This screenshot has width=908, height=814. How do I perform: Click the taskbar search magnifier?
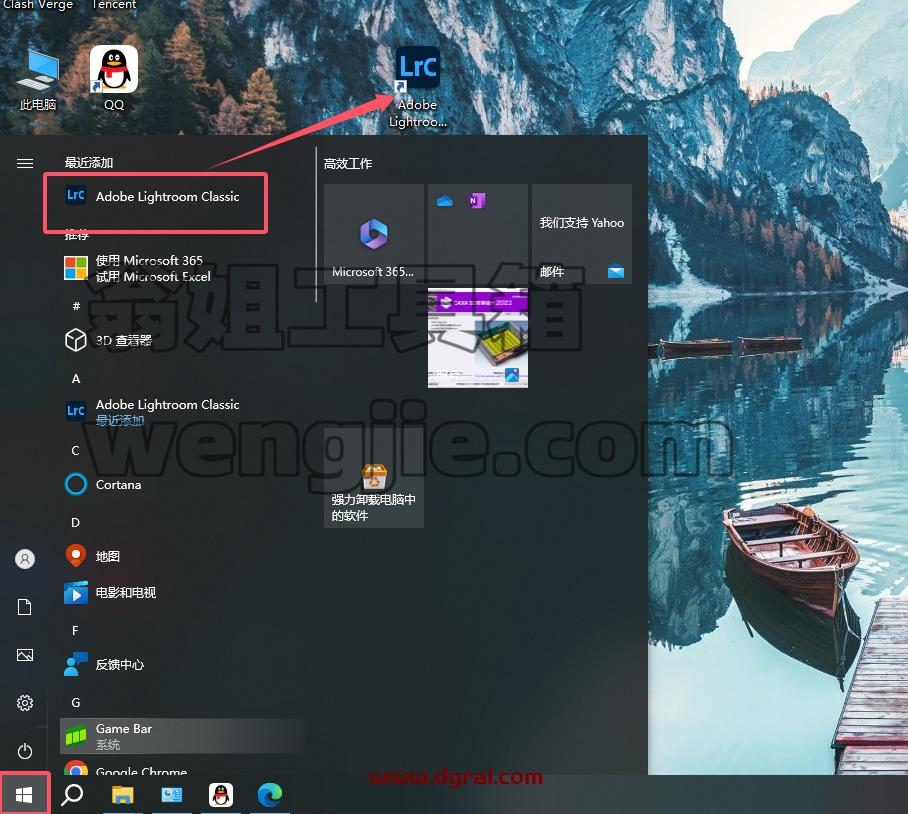(73, 794)
